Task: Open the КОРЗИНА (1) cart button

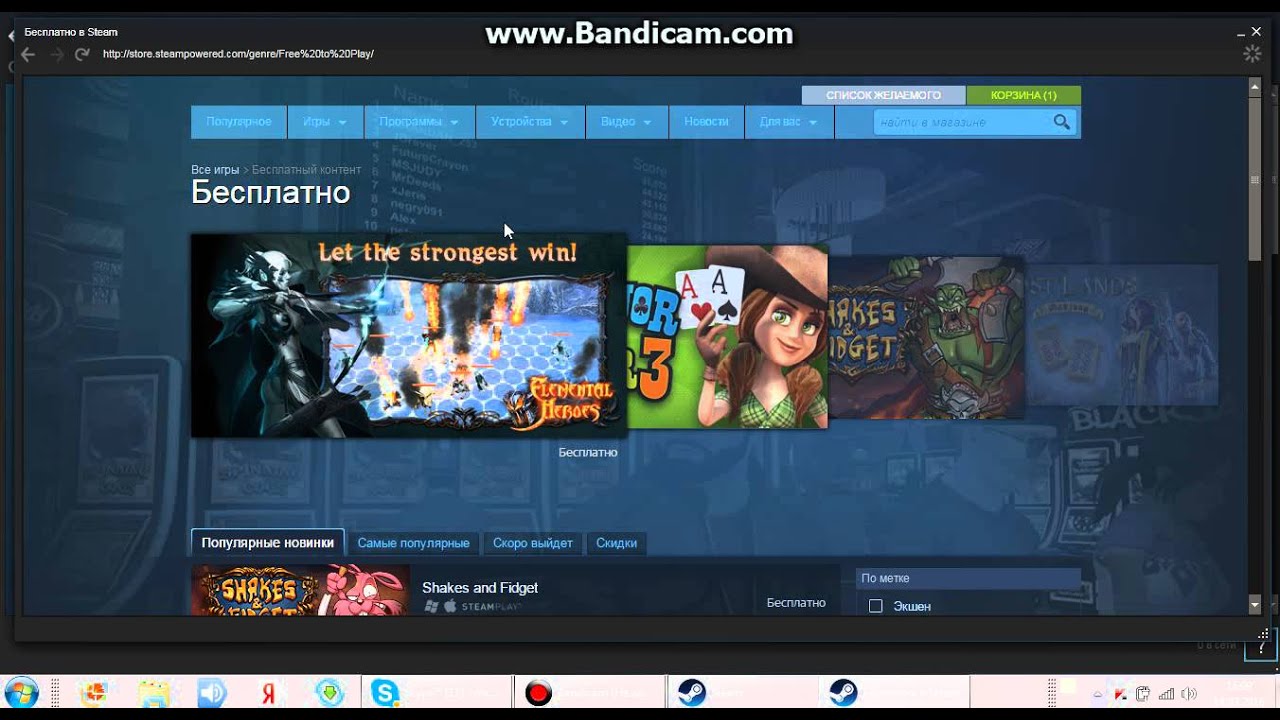Action: [x=1024, y=95]
